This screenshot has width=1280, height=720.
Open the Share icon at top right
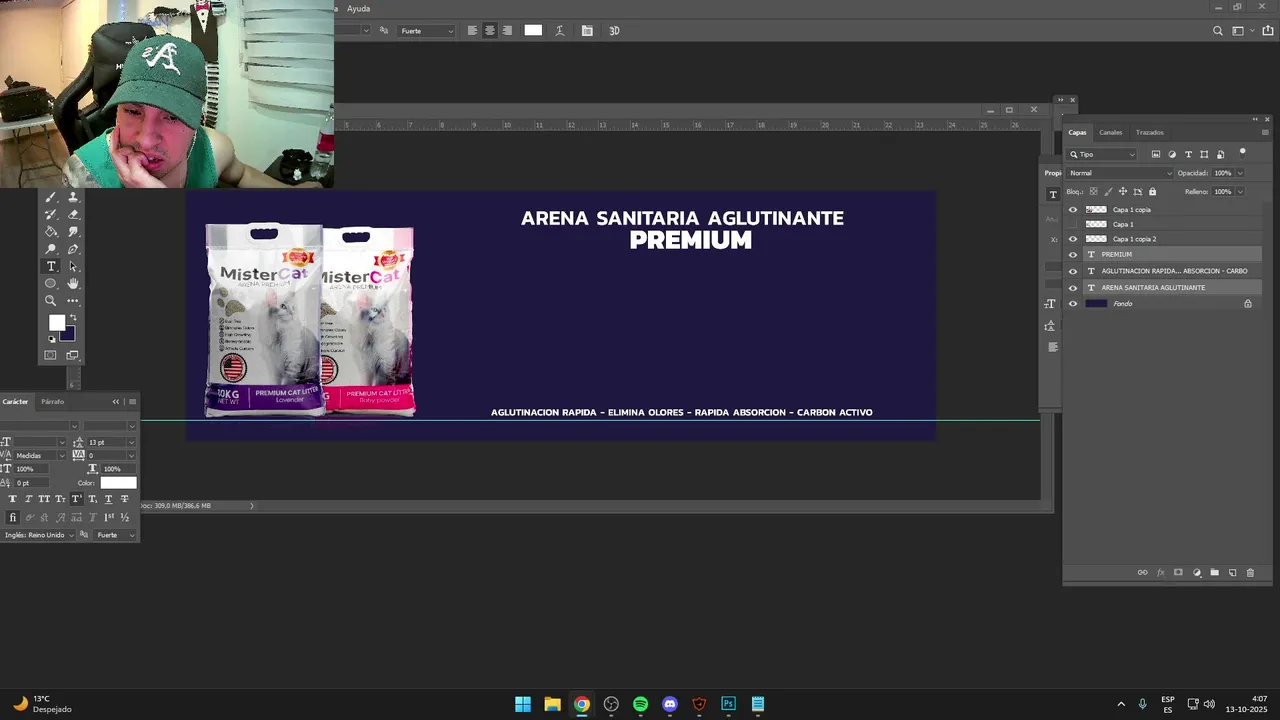(1268, 31)
